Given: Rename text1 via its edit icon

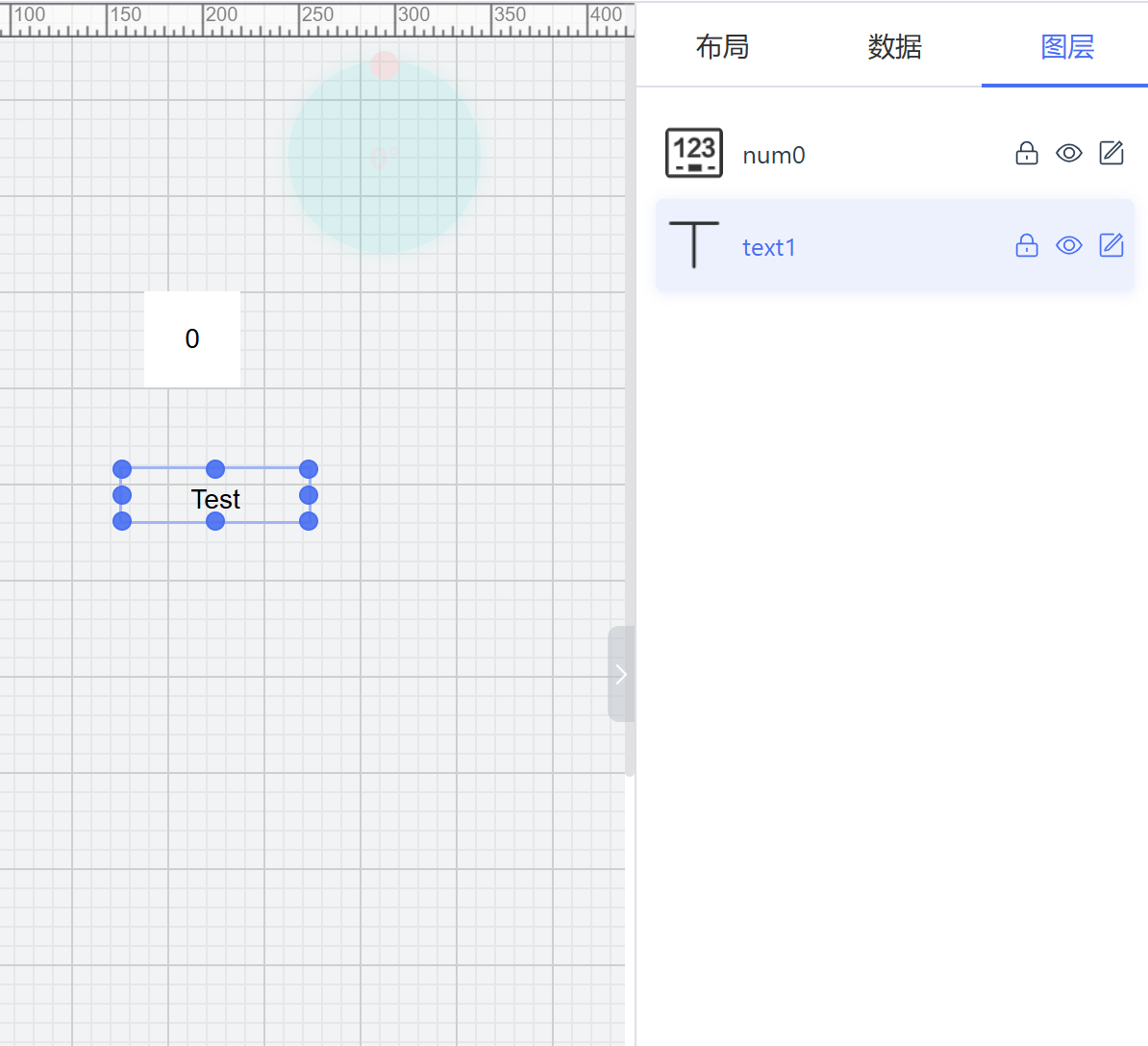Looking at the screenshot, I should (x=1111, y=246).
